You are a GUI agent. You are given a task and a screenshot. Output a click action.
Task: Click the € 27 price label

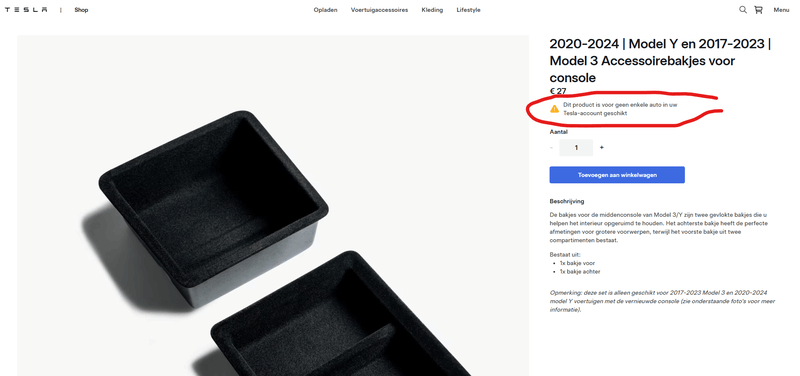coord(558,91)
